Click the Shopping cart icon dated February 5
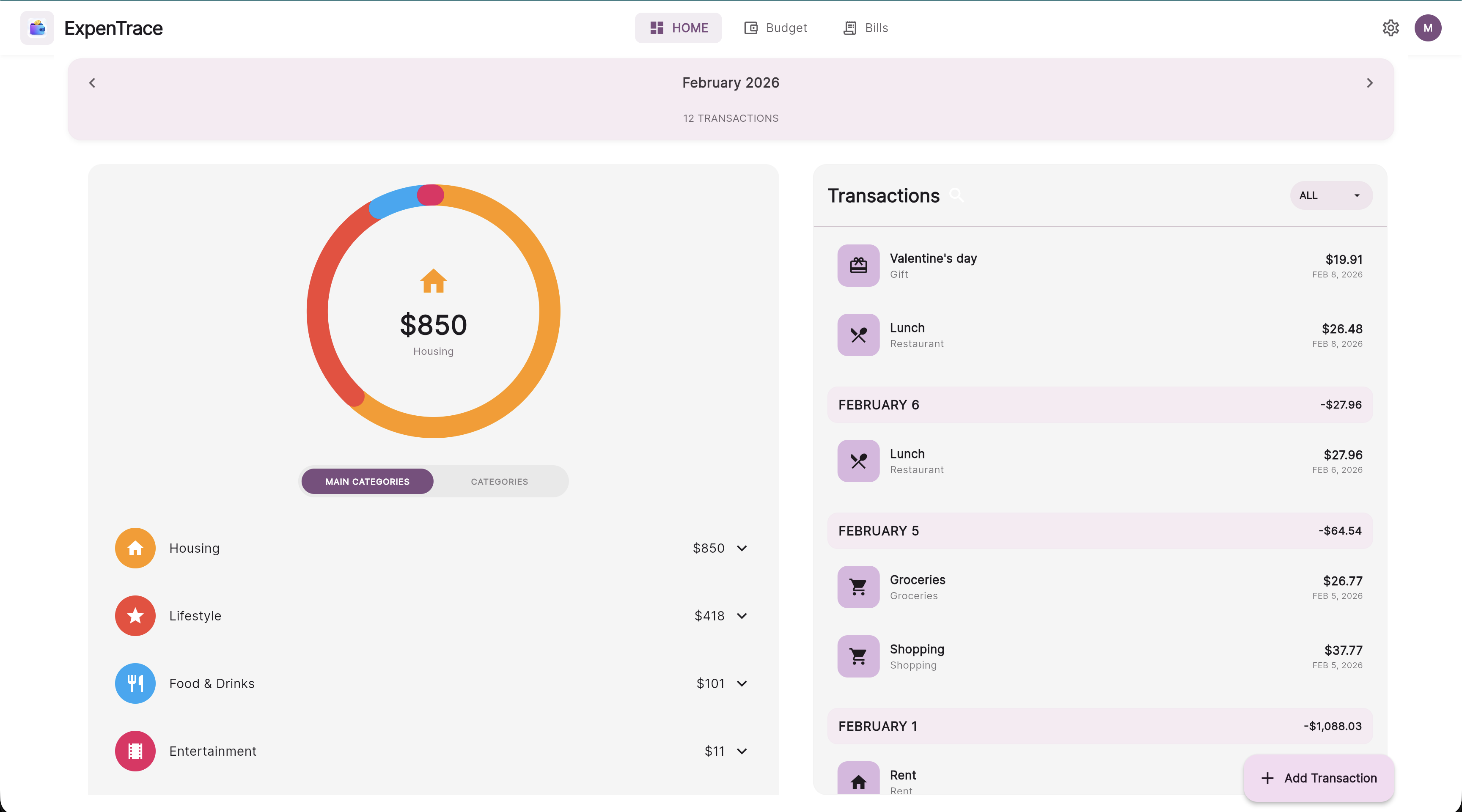 [858, 656]
